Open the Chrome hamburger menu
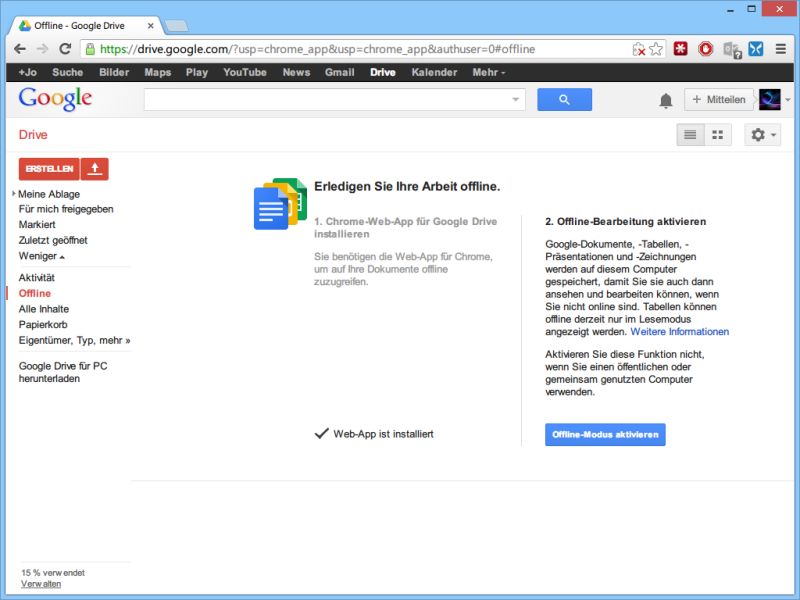This screenshot has width=800, height=600. click(x=781, y=49)
